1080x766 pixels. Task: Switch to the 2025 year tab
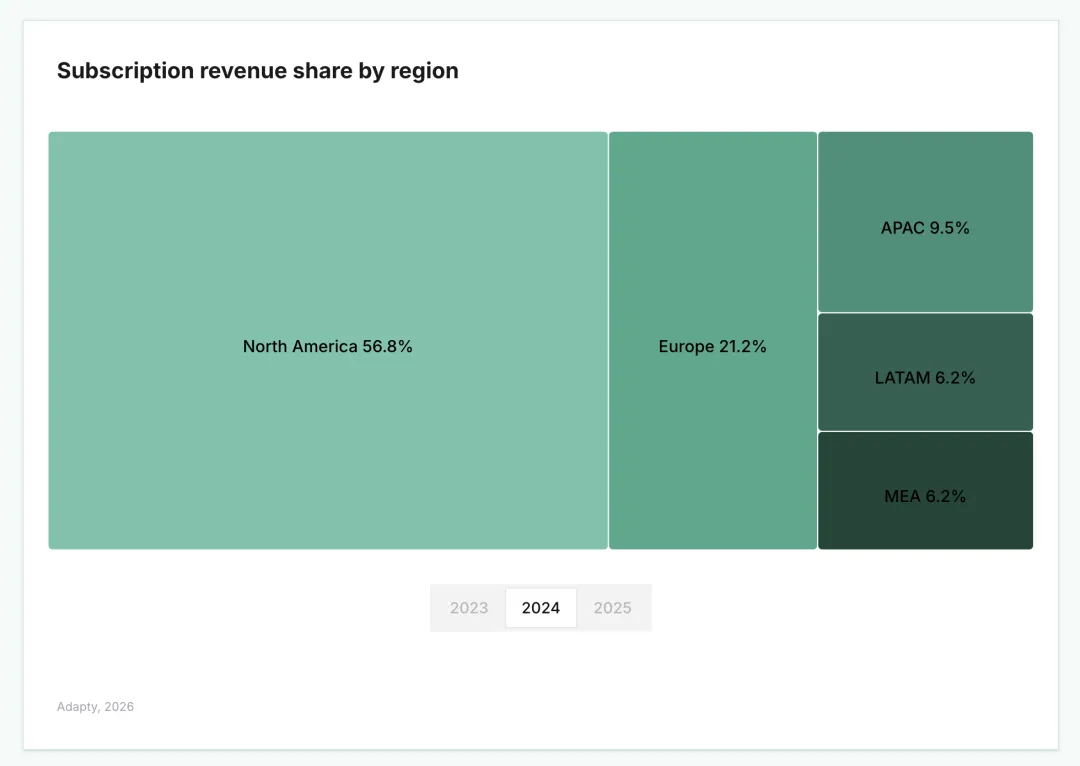pos(612,608)
